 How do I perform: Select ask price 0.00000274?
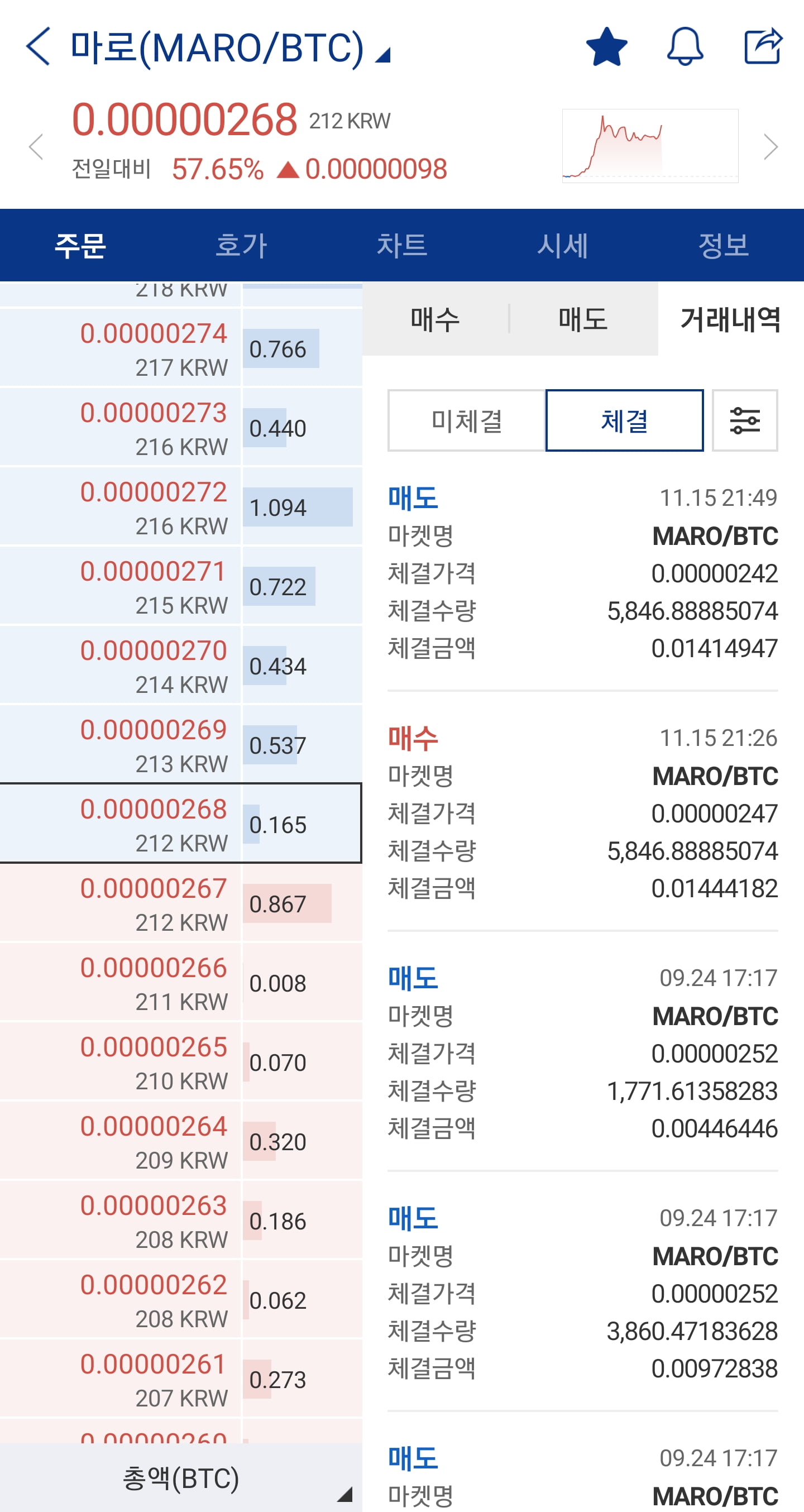click(x=120, y=348)
